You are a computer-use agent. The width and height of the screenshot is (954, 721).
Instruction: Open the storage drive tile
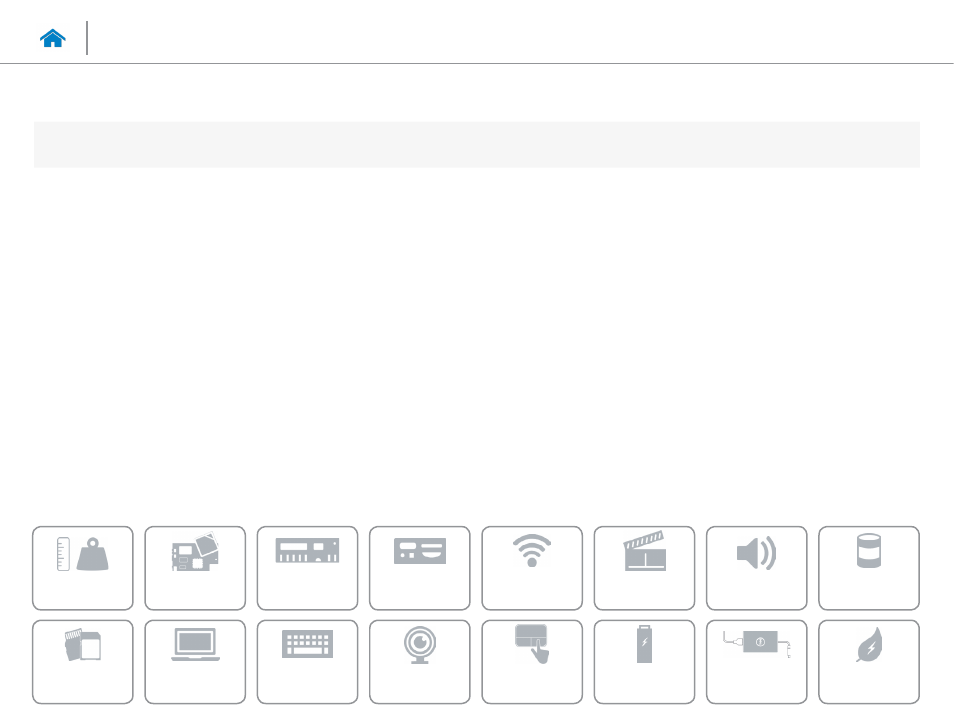[869, 568]
